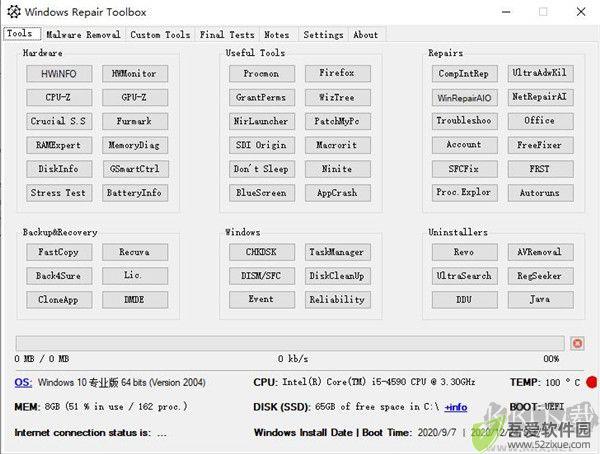Launch CloneApp

click(59, 300)
